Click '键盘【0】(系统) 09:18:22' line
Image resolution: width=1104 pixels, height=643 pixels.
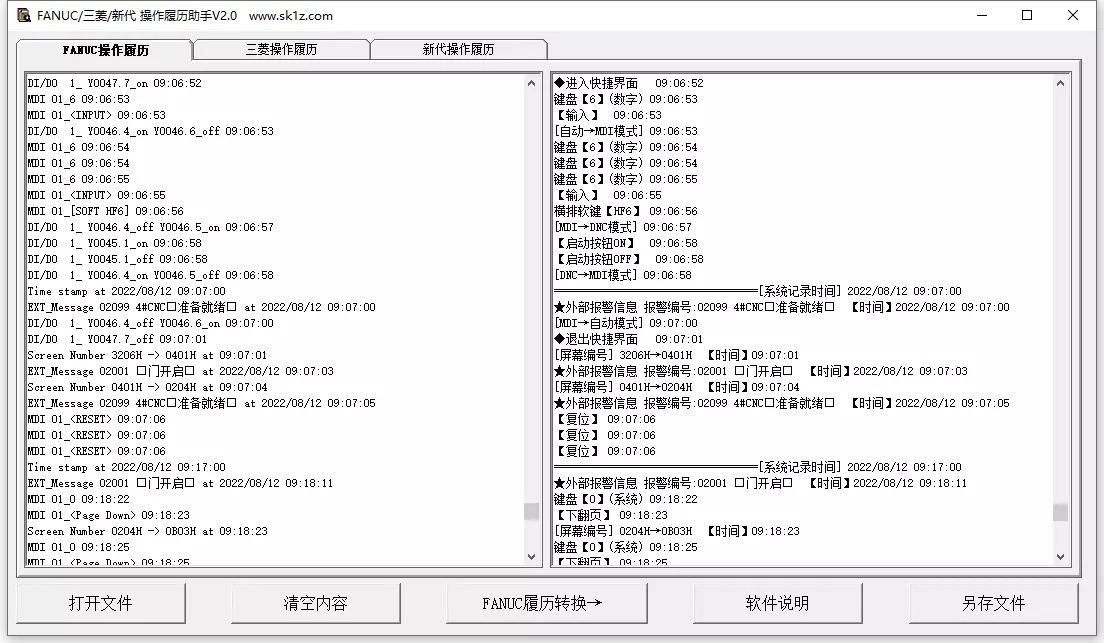coord(626,499)
